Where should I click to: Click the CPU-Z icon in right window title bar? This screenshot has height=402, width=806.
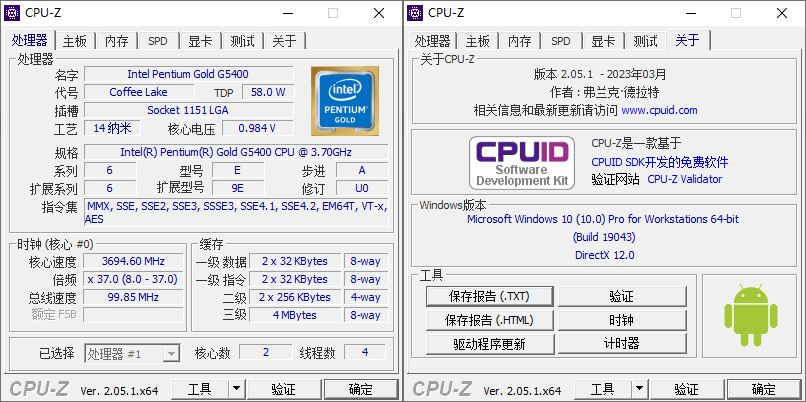coord(416,13)
